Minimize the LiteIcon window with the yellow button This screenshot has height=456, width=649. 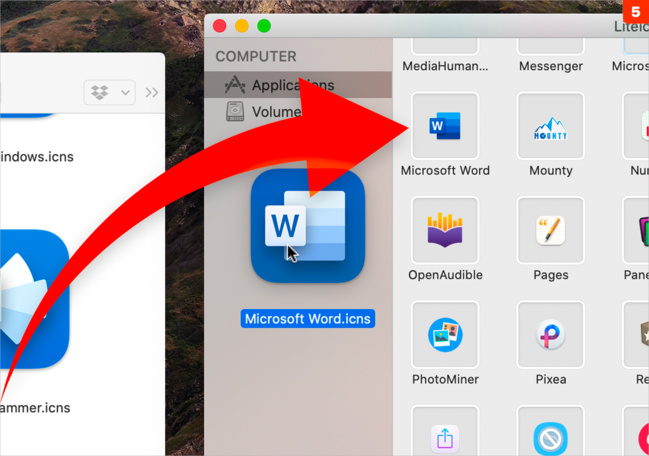tap(242, 26)
